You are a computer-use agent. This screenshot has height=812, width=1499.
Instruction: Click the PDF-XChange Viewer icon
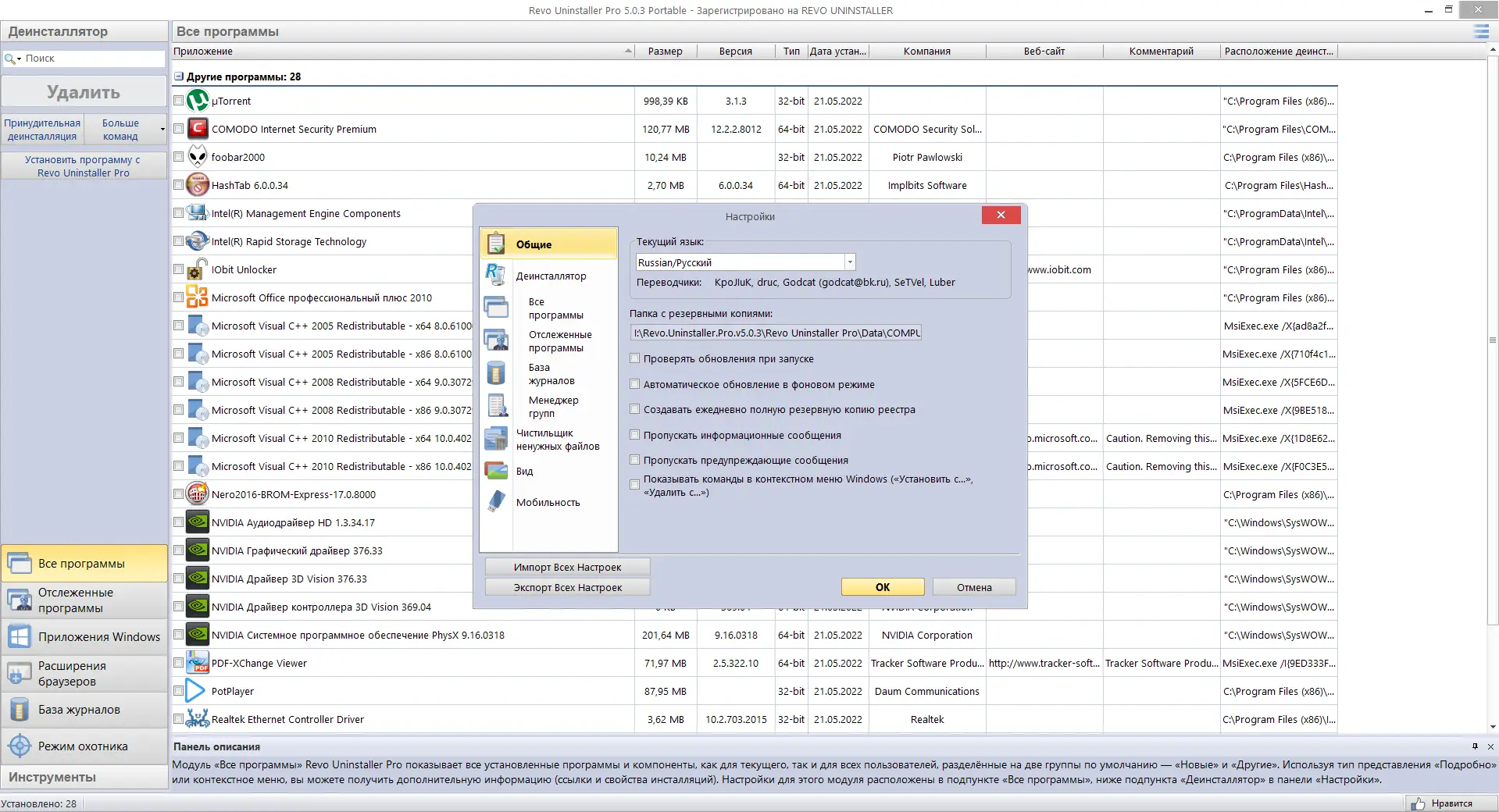coord(198,663)
